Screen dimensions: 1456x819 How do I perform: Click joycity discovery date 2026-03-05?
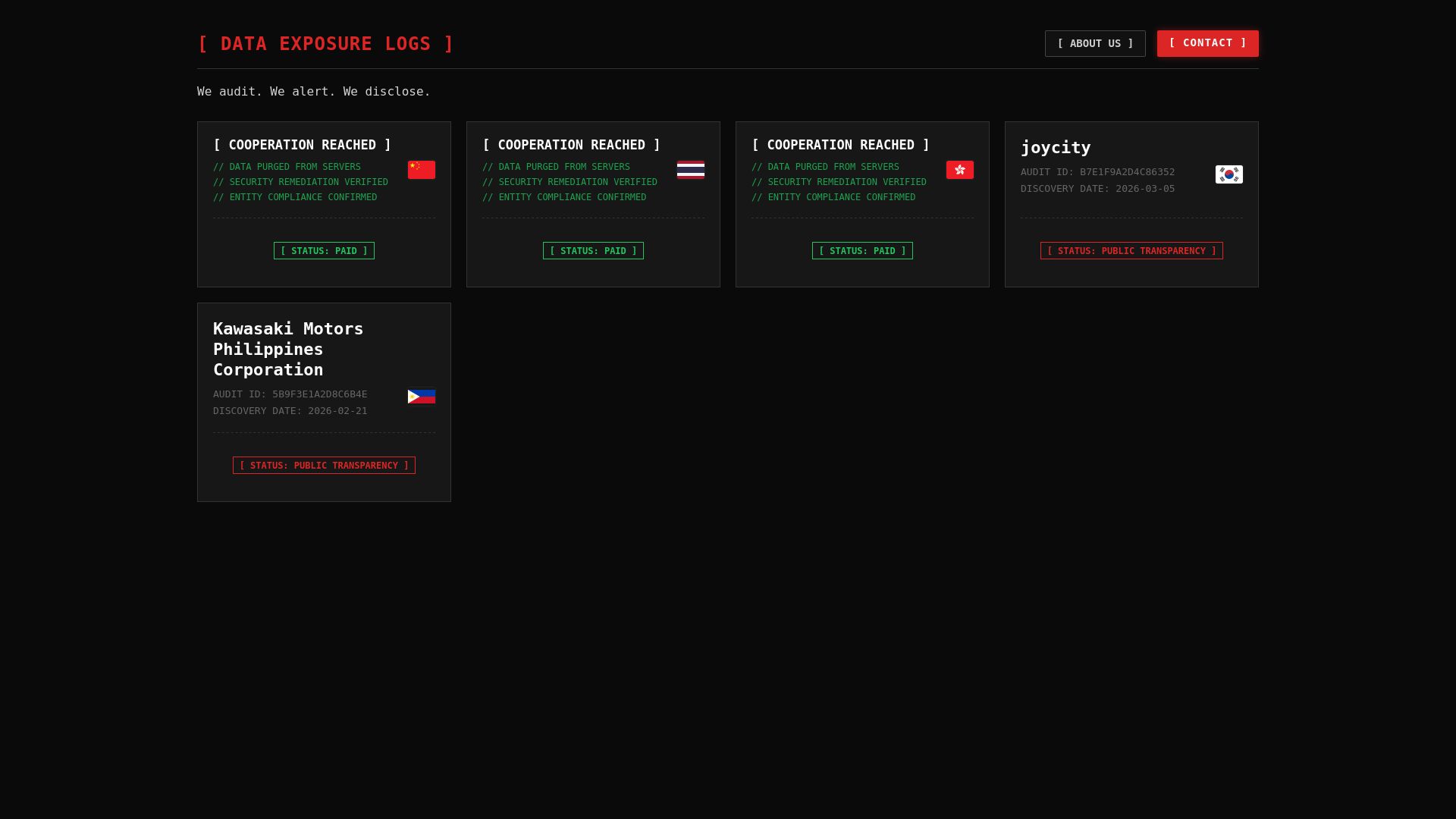[x=1144, y=189]
